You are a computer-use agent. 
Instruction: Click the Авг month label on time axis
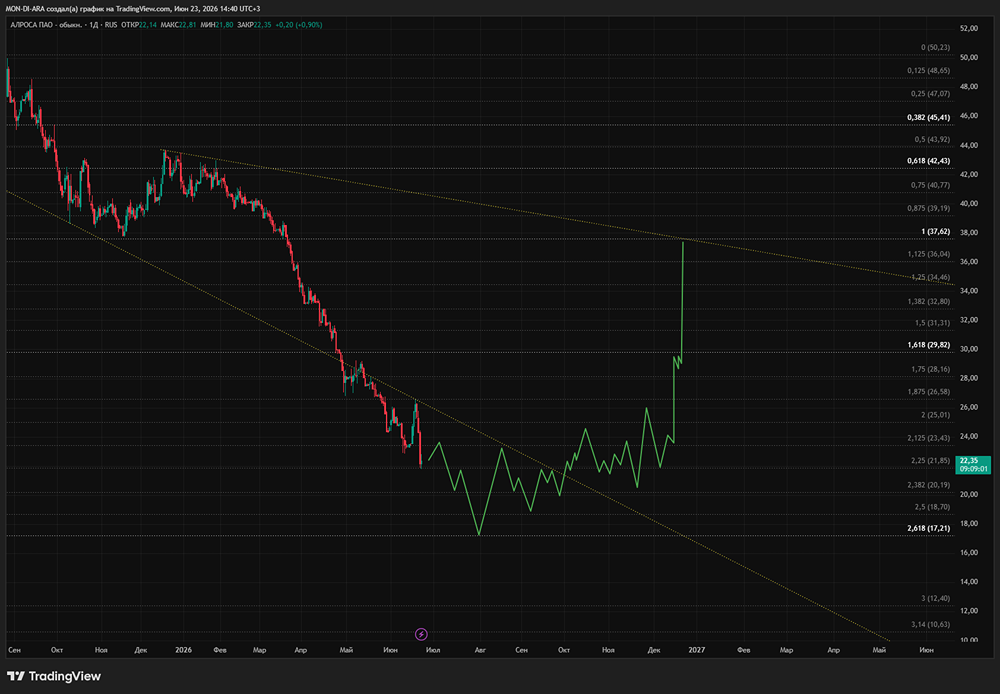click(480, 650)
